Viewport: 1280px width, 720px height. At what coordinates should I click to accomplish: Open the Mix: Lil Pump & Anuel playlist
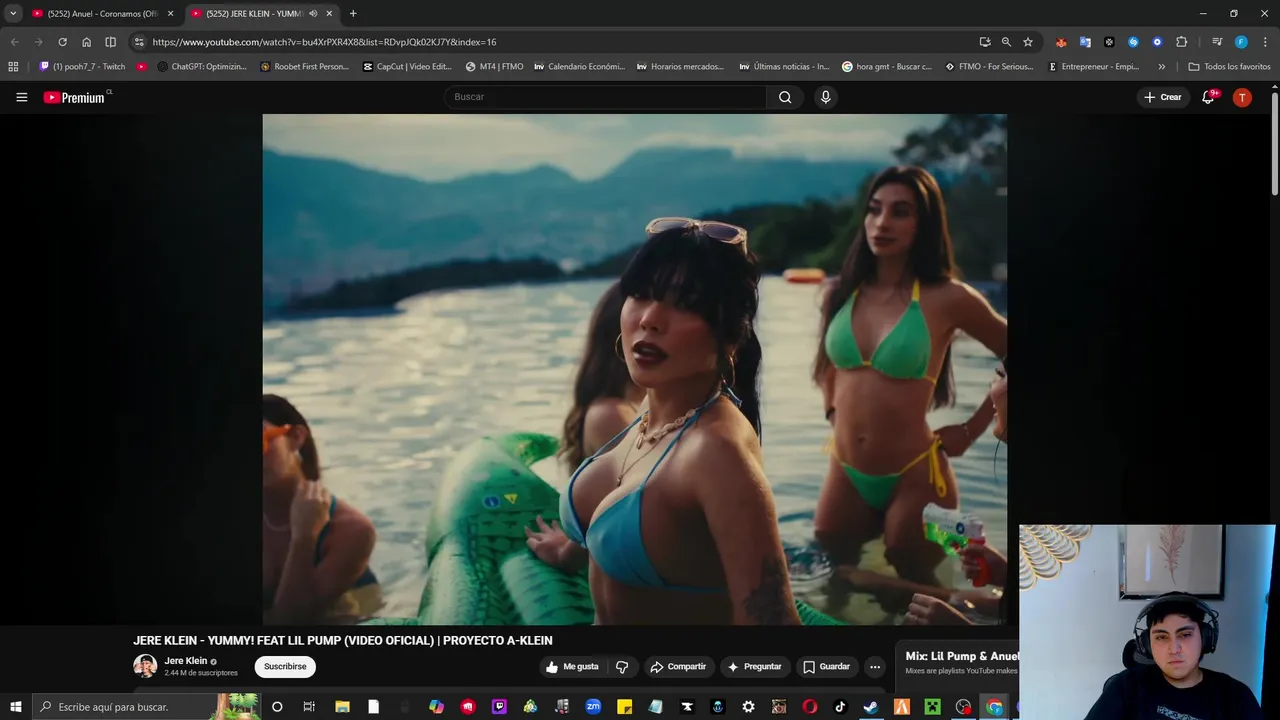pyautogui.click(x=962, y=657)
